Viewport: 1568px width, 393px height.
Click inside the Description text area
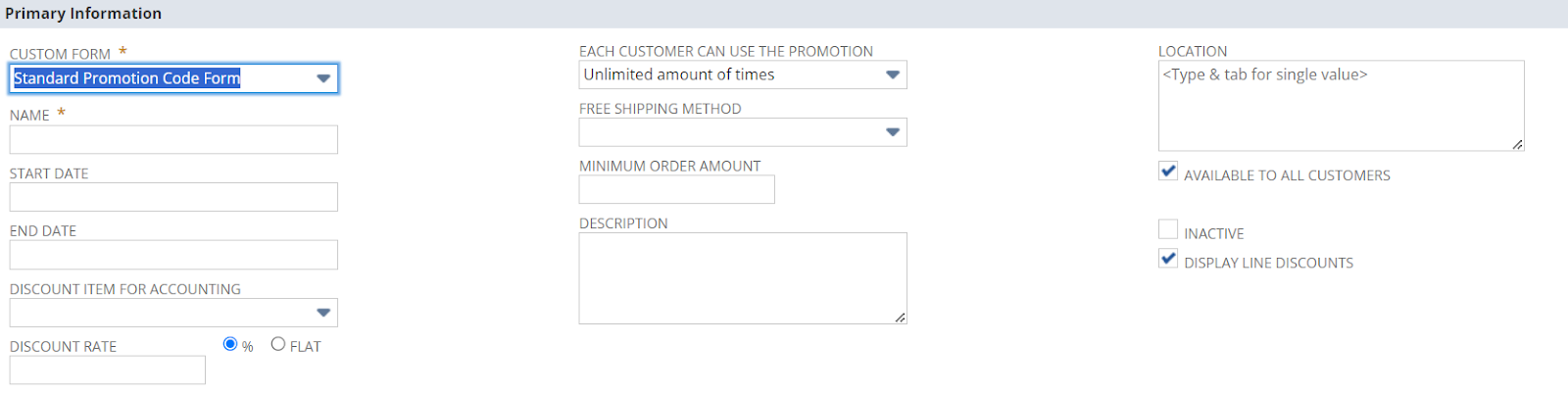743,278
